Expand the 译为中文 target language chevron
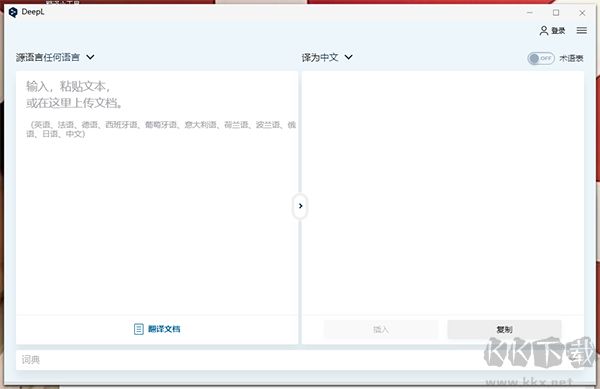The image size is (600, 389). [348, 57]
